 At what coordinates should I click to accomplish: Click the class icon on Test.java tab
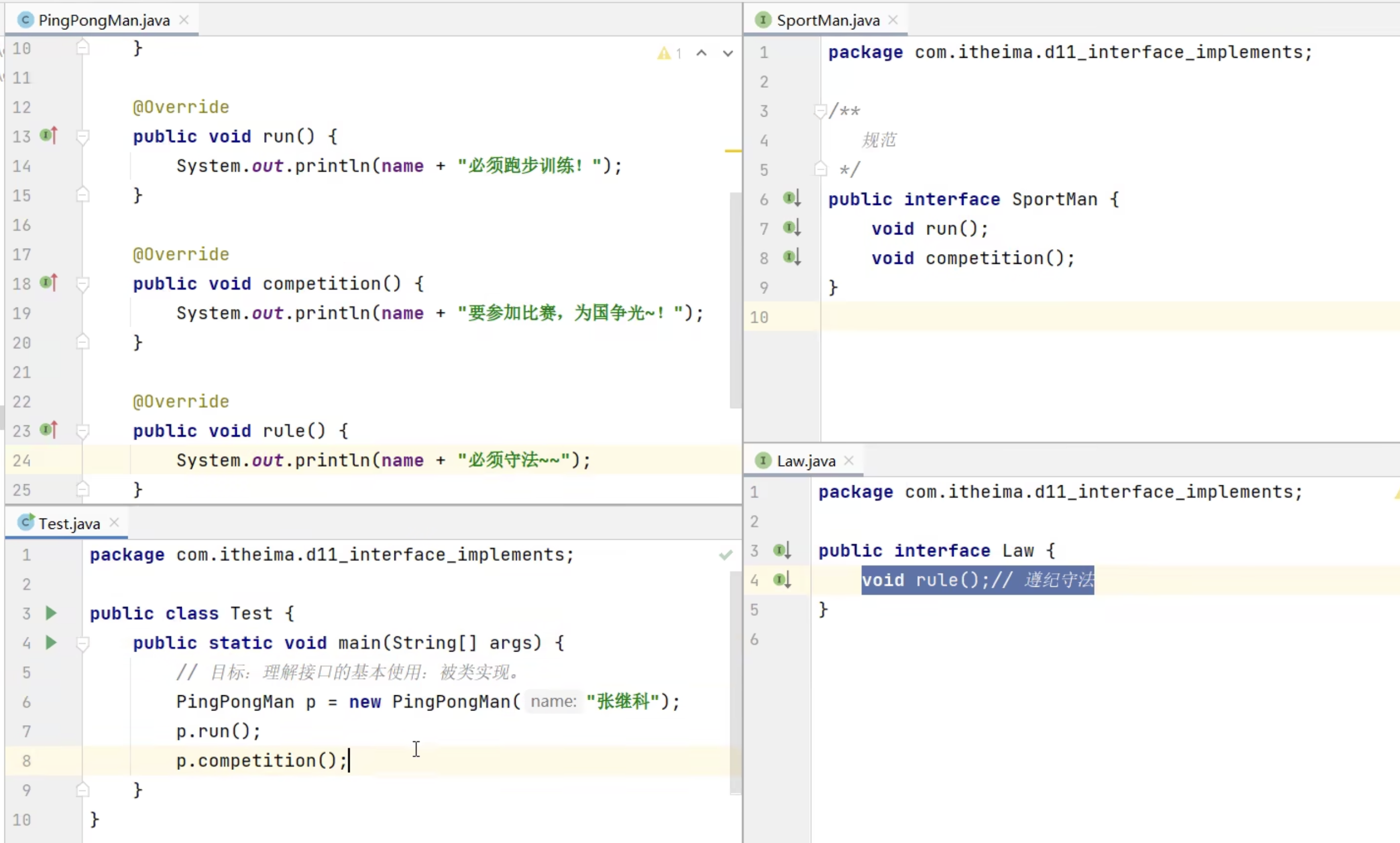[x=25, y=522]
